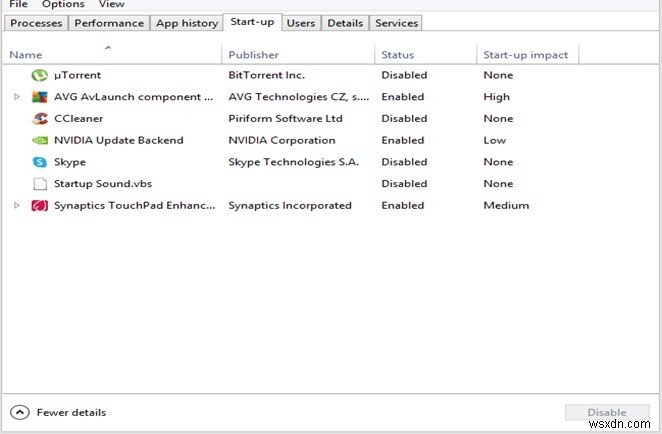Switch to the App history tab
662x434 pixels.
pos(187,23)
